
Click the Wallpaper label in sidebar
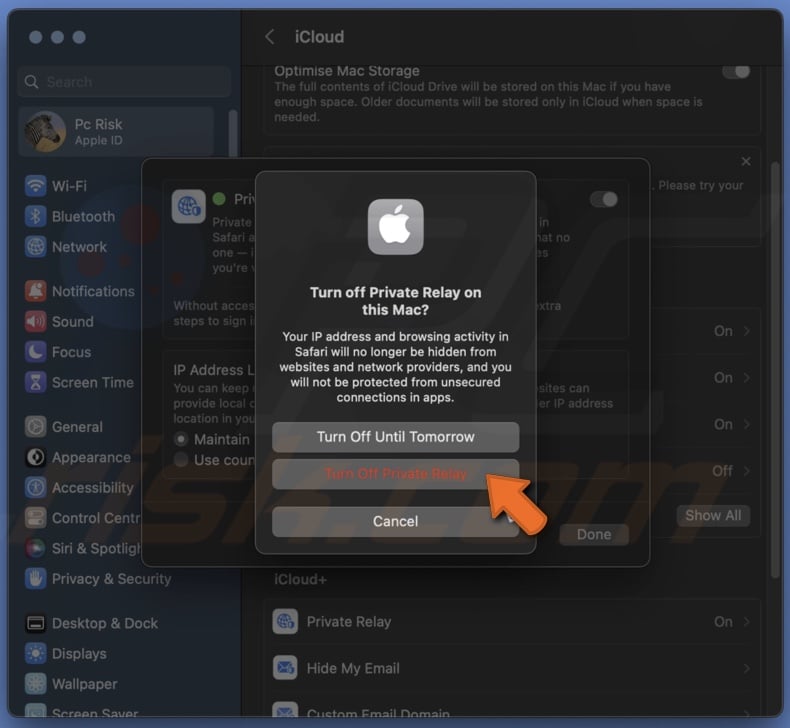pyautogui.click(x=84, y=684)
